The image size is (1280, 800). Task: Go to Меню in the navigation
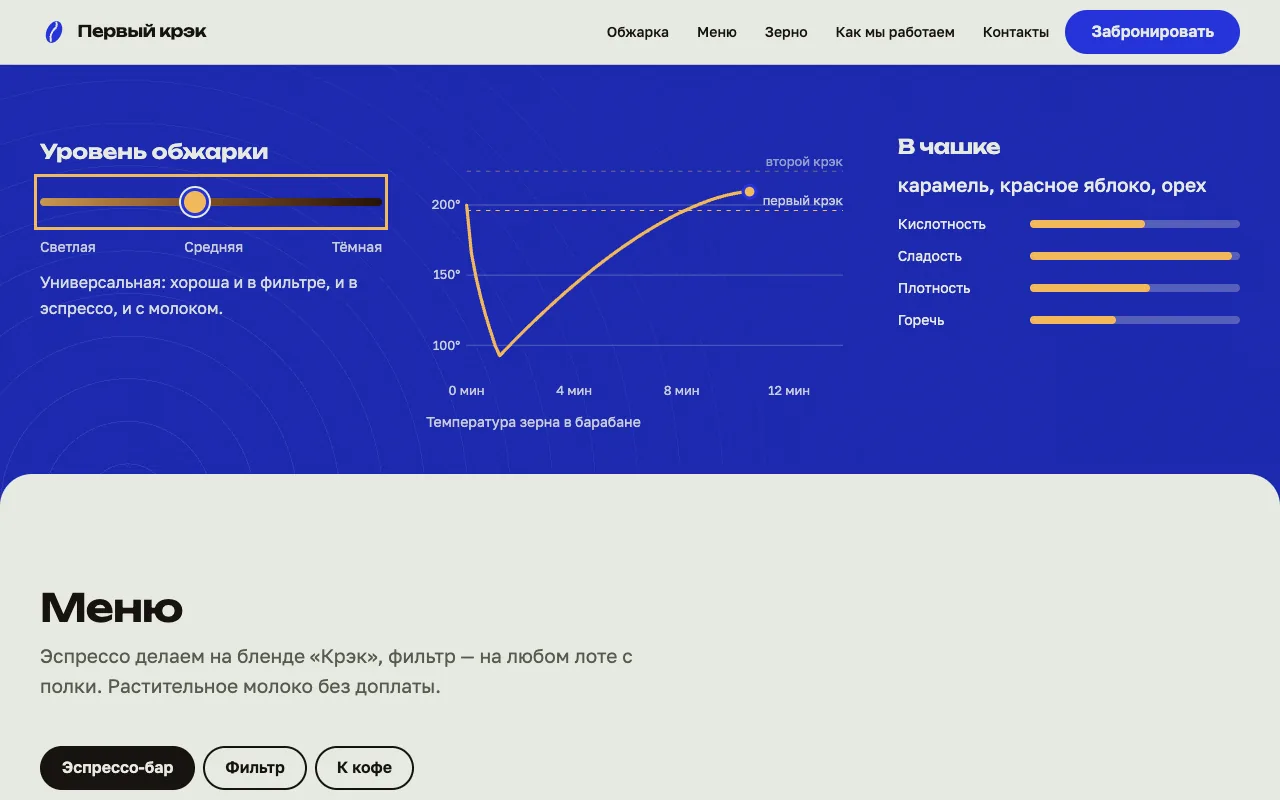[x=717, y=32]
